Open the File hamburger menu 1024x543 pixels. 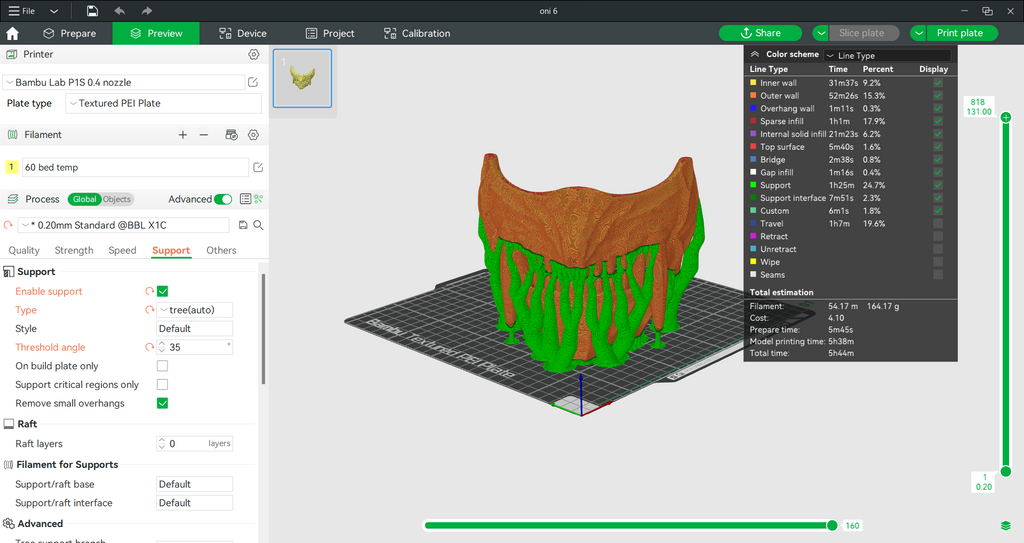22,11
